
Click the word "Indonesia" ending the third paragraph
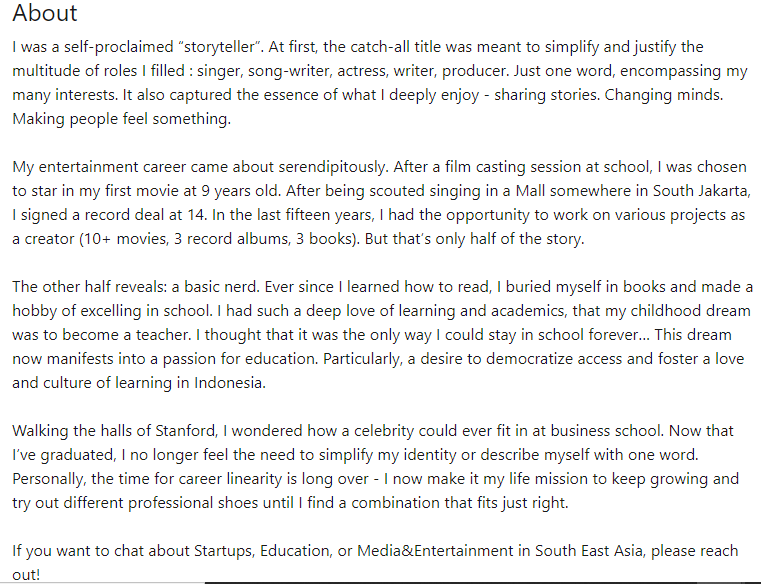pos(229,383)
